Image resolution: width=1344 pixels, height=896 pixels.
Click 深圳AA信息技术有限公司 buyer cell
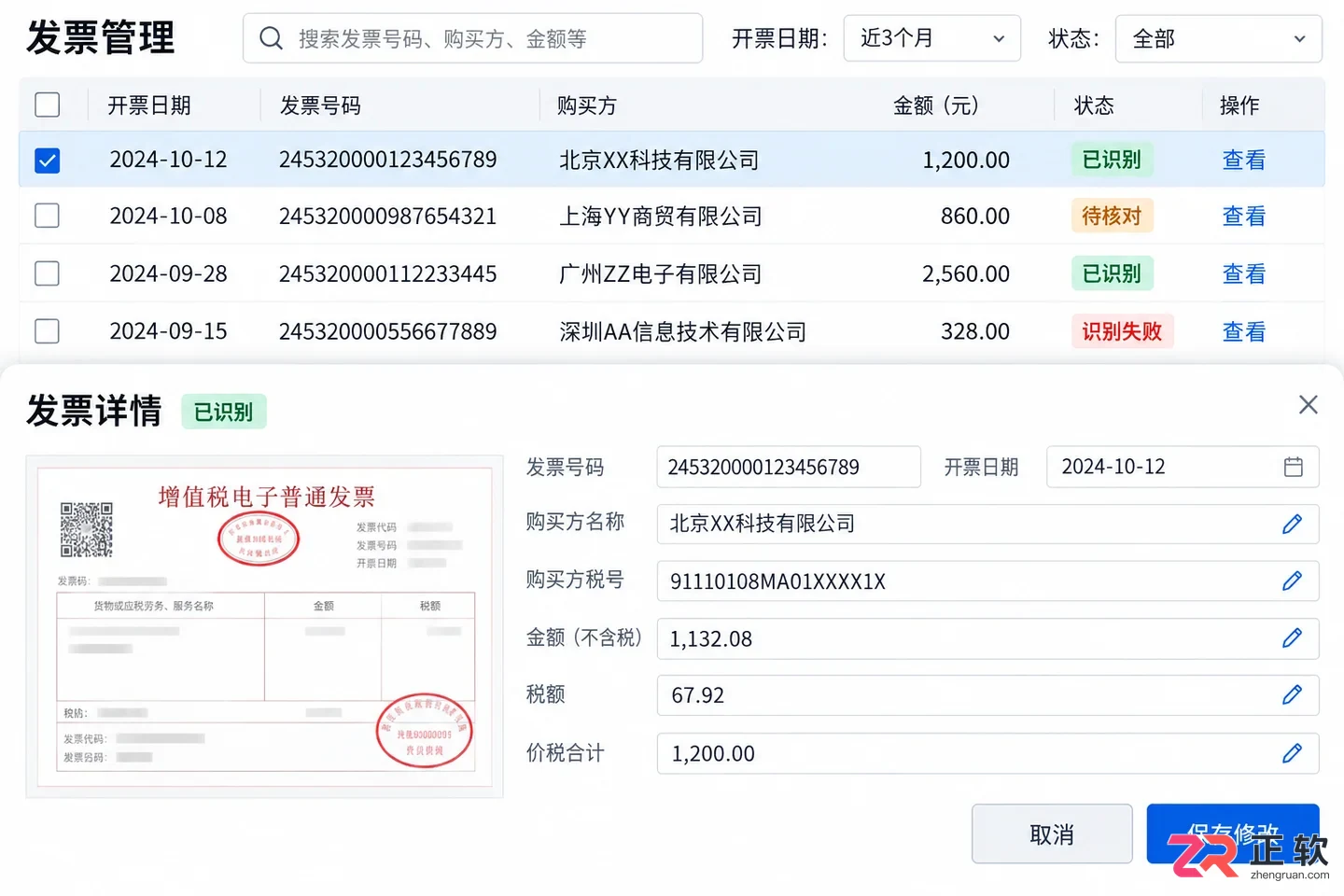(682, 332)
